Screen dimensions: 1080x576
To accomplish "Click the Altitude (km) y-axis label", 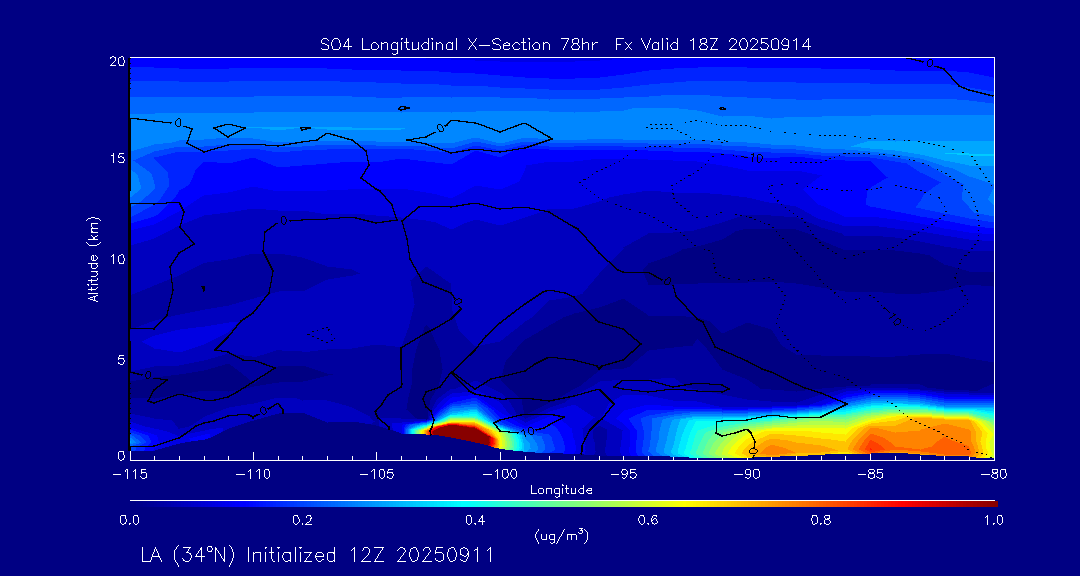I will [93, 259].
